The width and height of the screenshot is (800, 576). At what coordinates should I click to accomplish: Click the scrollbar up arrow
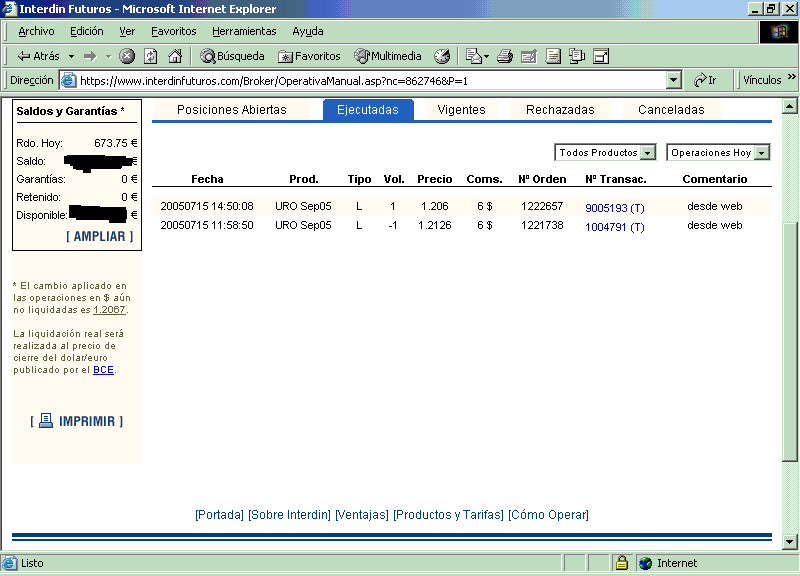[x=789, y=106]
